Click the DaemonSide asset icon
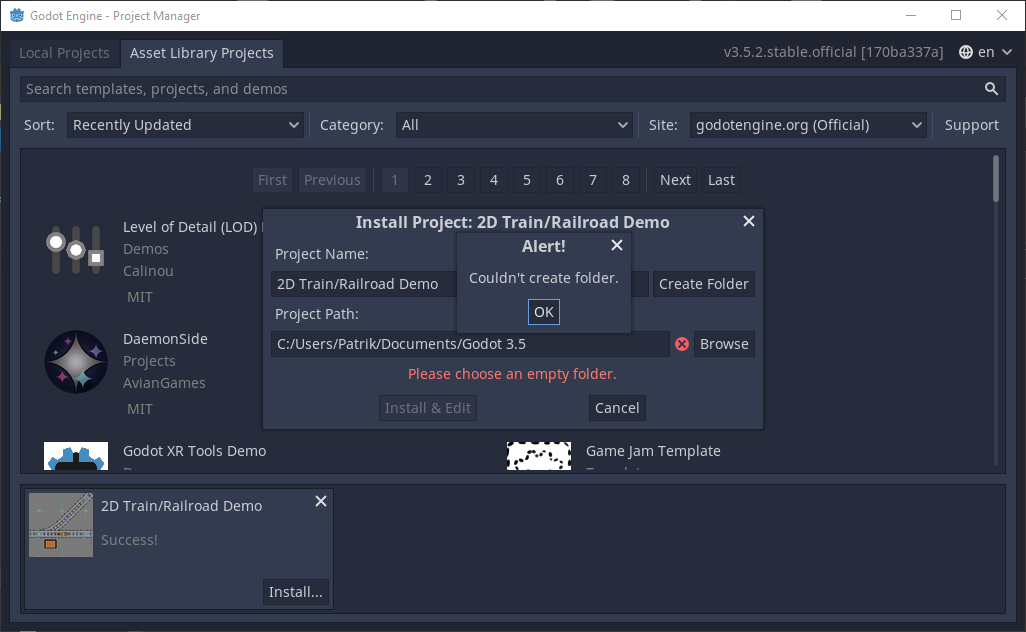Image resolution: width=1026 pixels, height=632 pixels. (x=76, y=362)
